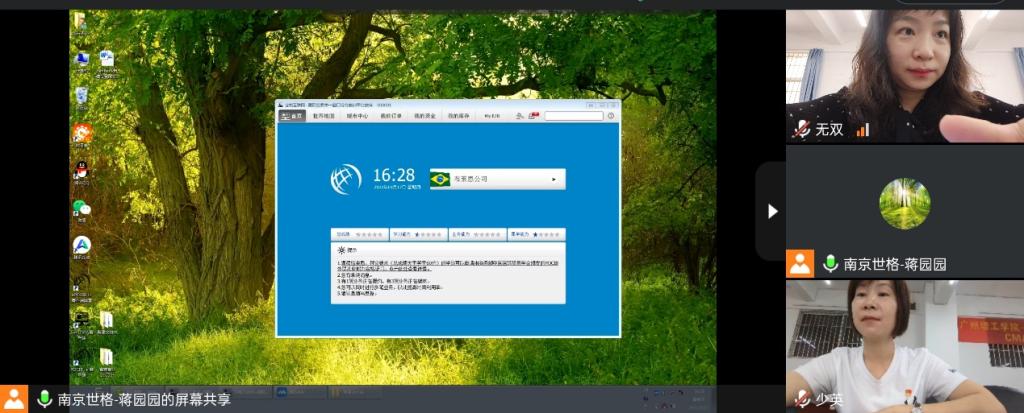Click the orange avatar icon for 南京世格-蒋园园
Image resolution: width=1024 pixels, height=413 pixels.
click(800, 264)
